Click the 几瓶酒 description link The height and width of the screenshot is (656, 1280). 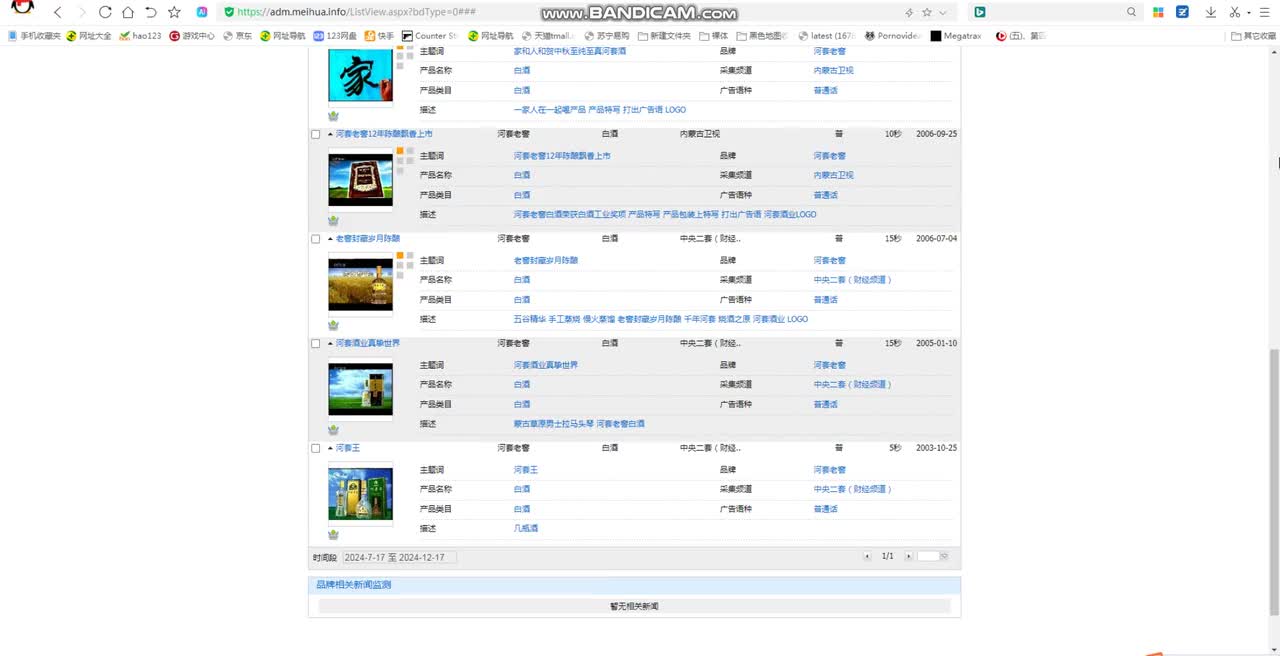pyautogui.click(x=526, y=528)
